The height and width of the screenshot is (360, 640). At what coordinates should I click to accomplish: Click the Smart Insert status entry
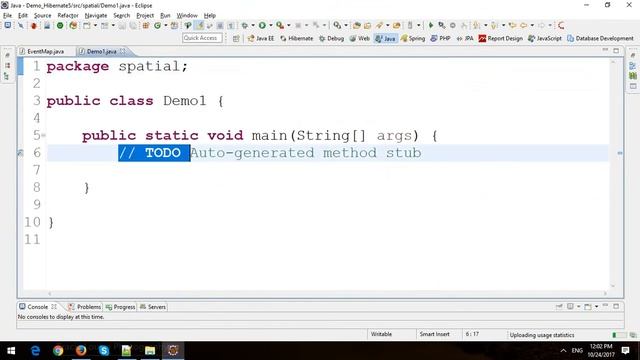click(x=434, y=334)
